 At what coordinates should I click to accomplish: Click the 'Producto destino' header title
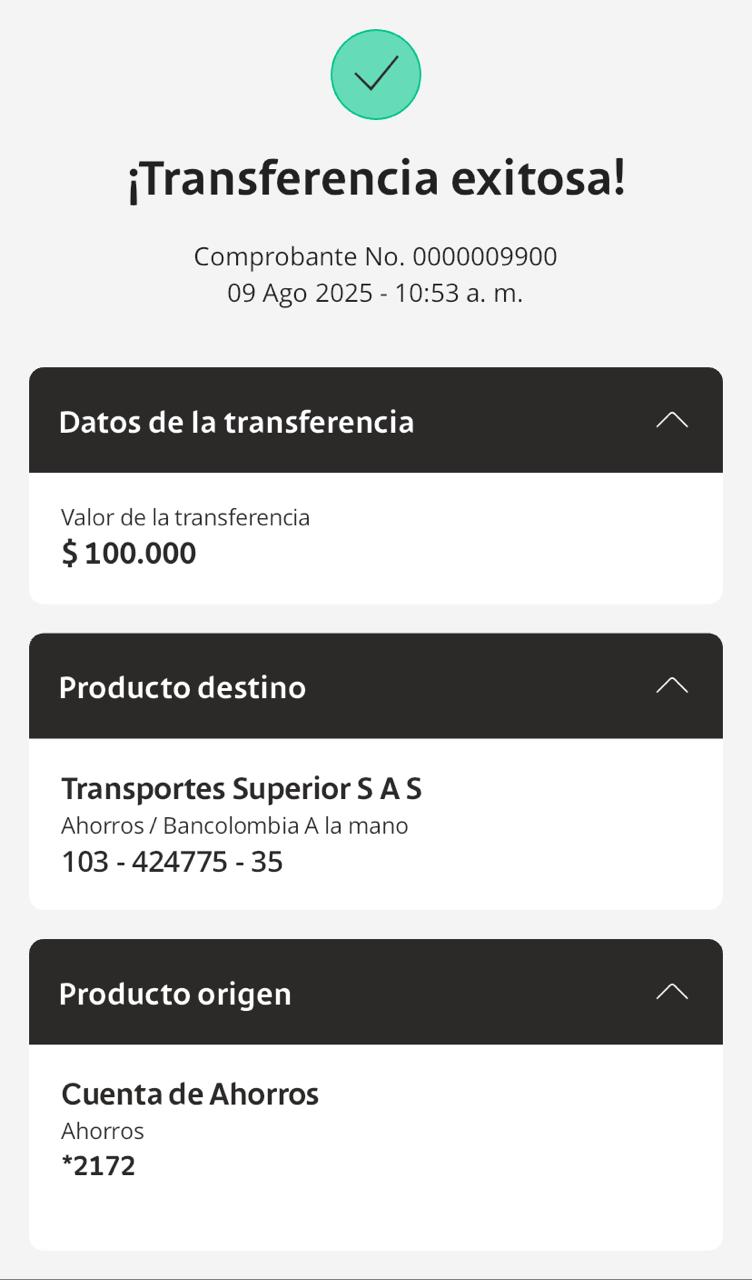(182, 688)
